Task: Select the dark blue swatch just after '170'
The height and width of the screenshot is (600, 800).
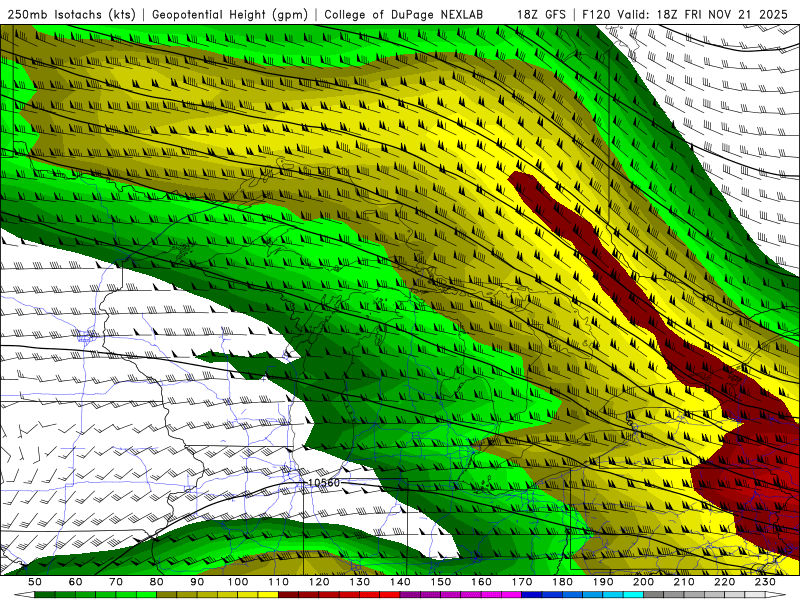Action: 532,595
